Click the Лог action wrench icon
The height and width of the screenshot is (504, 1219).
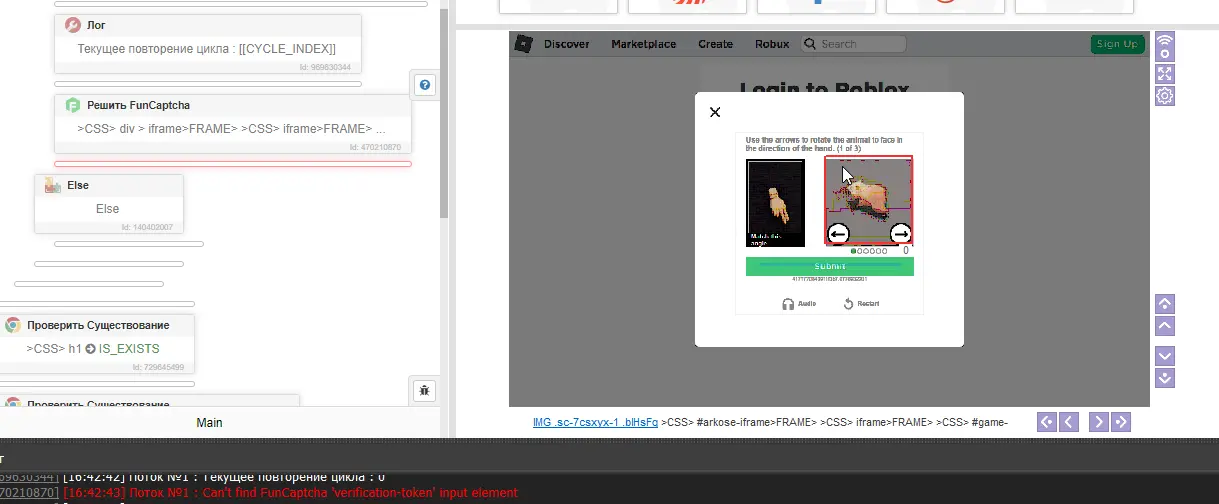[72, 25]
